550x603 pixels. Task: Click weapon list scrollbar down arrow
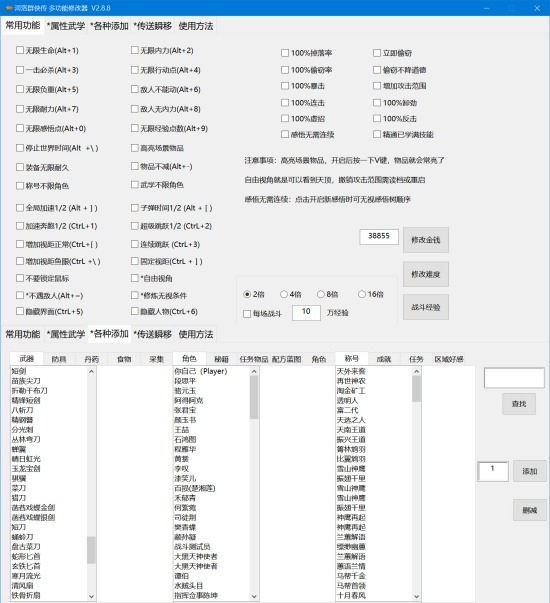pos(91,596)
